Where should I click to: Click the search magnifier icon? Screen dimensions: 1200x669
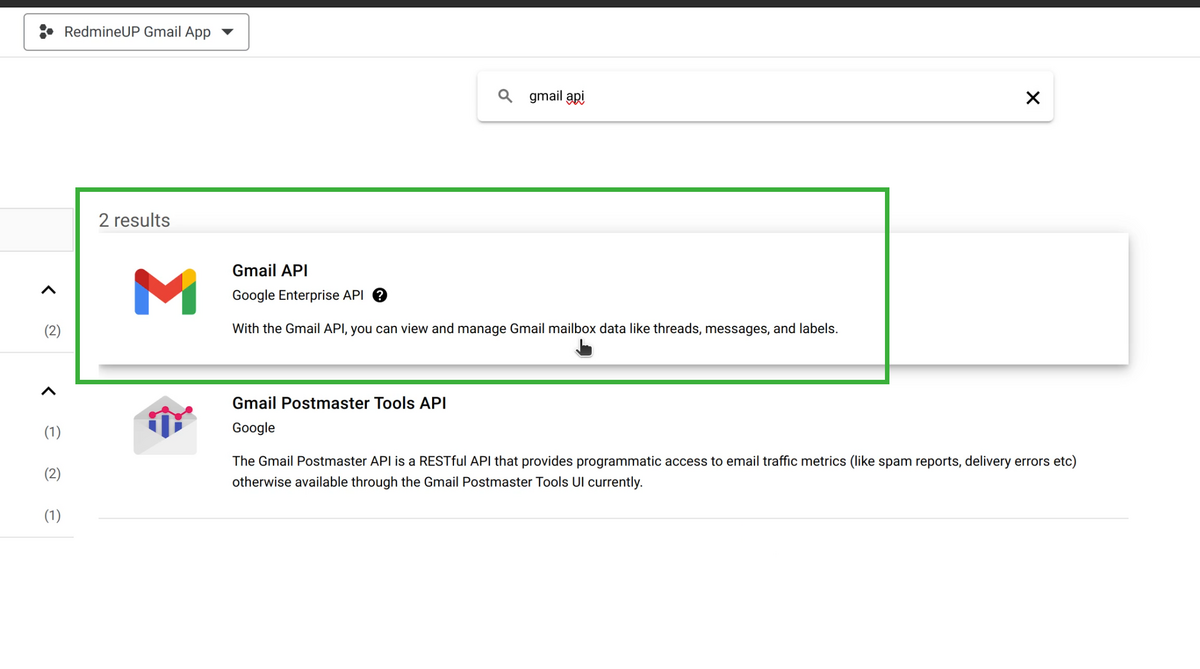[x=505, y=95]
